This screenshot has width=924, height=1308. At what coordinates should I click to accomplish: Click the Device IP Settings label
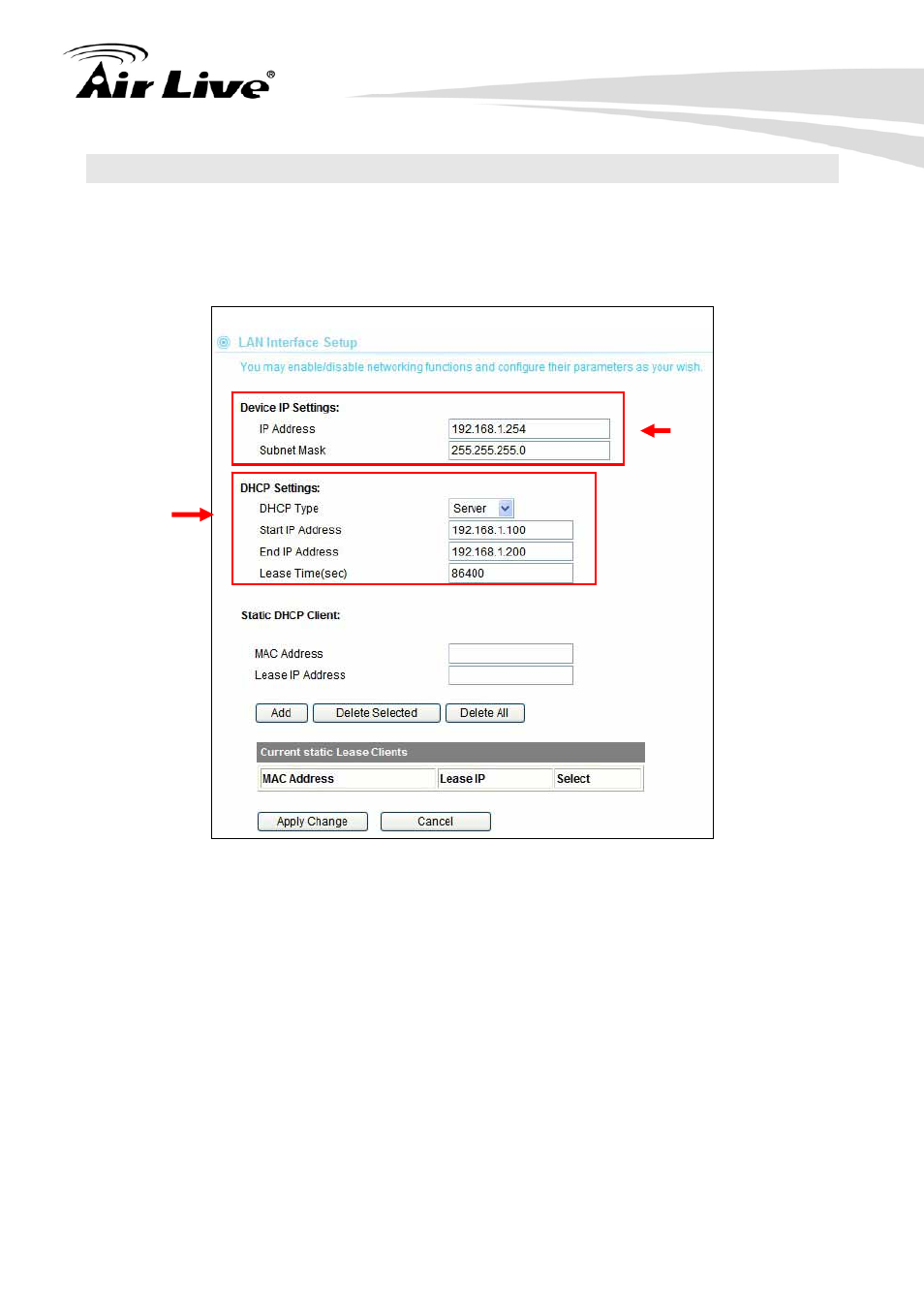tap(290, 408)
